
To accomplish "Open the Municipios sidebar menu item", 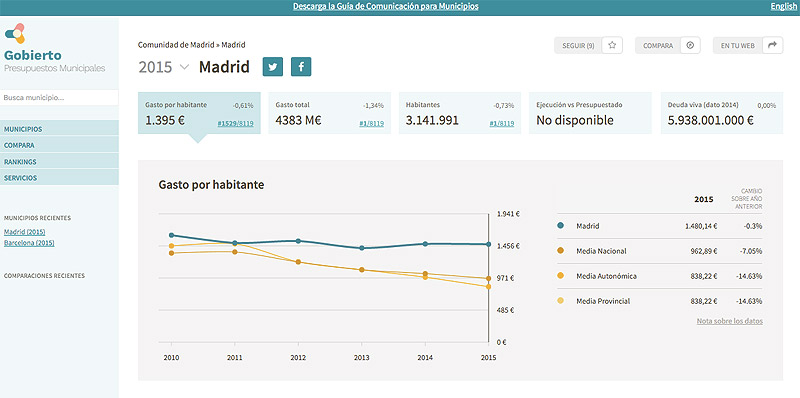I will coord(59,129).
